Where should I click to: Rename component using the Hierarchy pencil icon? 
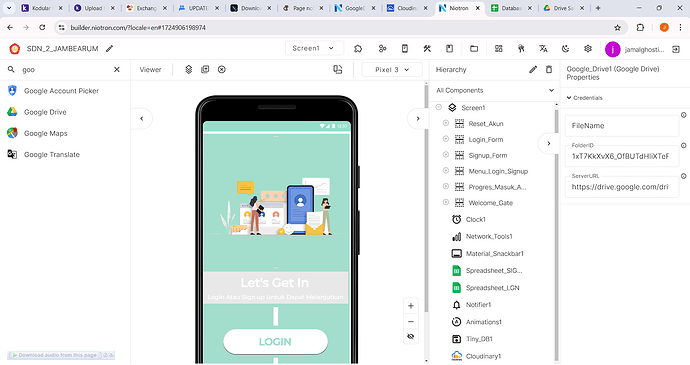coord(533,70)
